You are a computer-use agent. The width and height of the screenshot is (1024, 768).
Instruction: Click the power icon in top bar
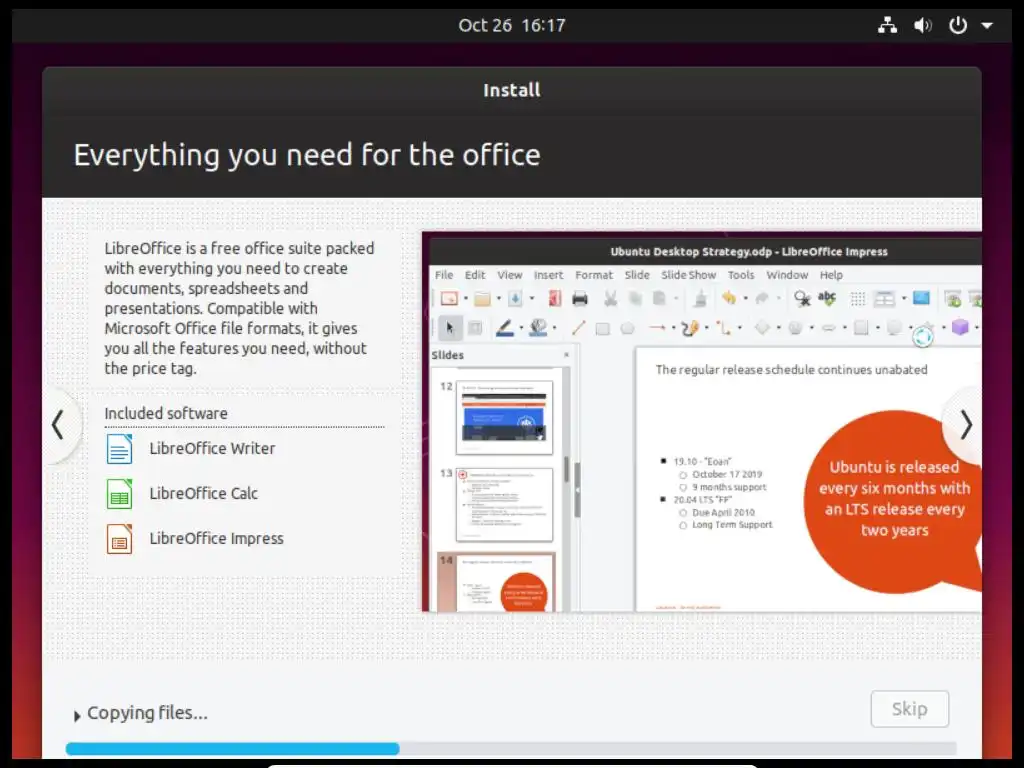point(957,25)
